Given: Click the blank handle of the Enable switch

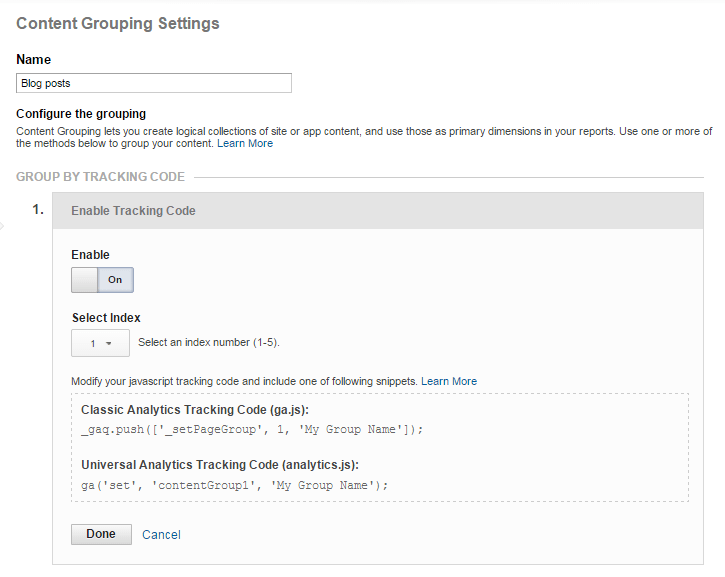Looking at the screenshot, I should 85,280.
